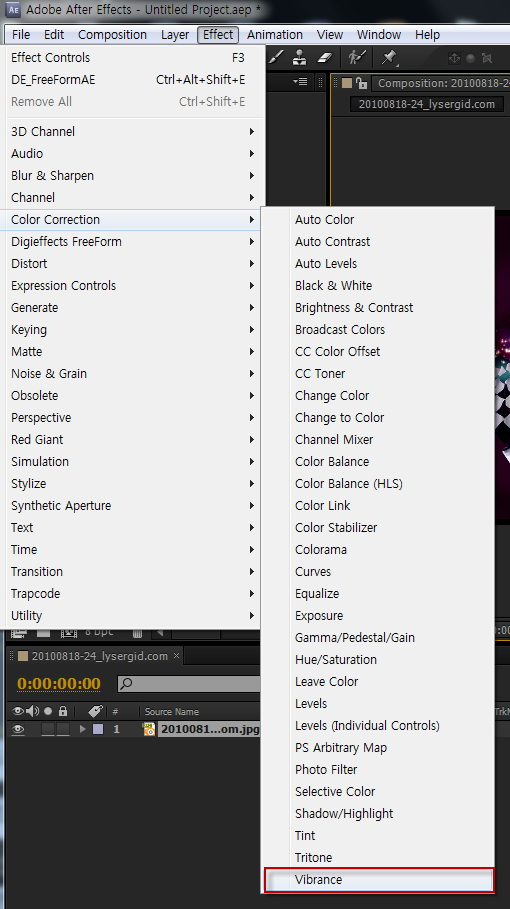The image size is (510, 909).
Task: Click the 0:00:00:00 current timecode
Action: (59, 684)
